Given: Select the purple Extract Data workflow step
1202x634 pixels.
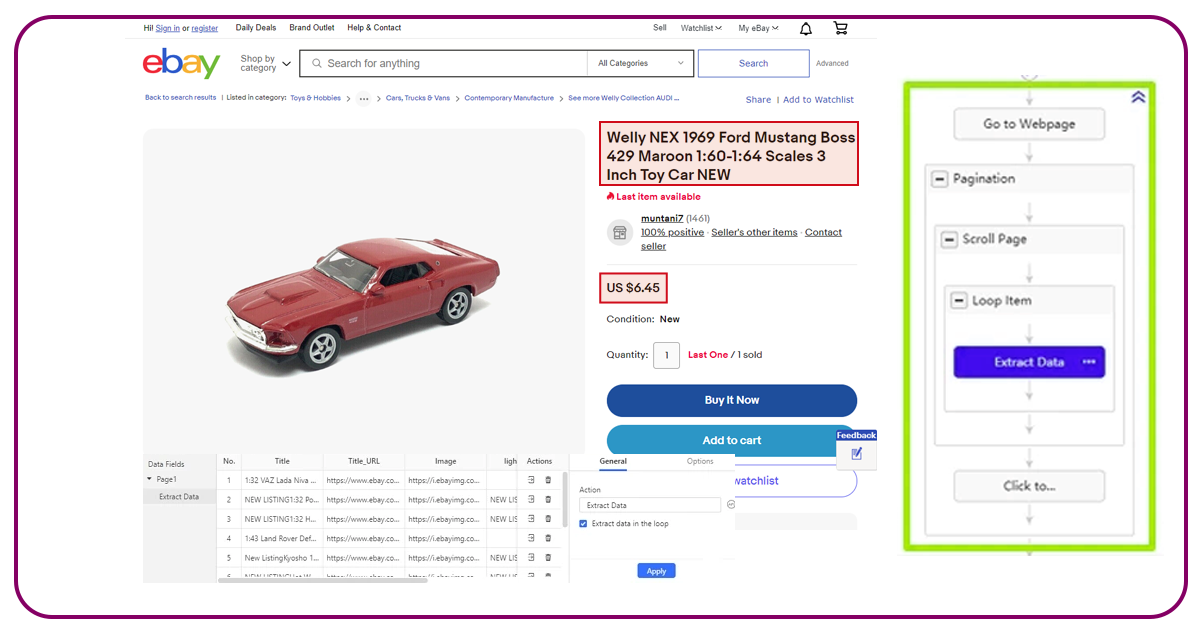Looking at the screenshot, I should 1029,362.
